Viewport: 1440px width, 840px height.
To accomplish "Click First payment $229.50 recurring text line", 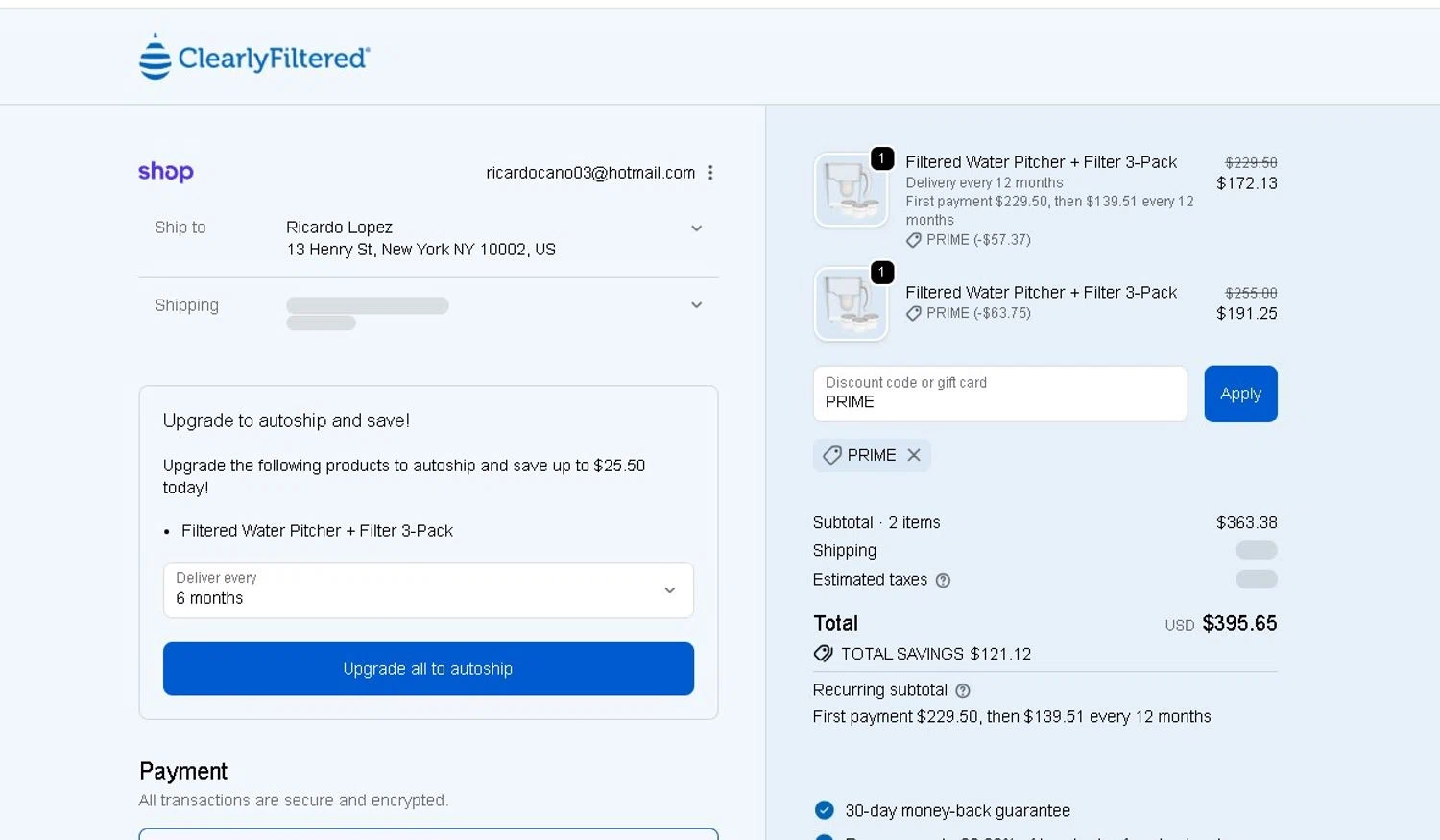I will 1012,717.
